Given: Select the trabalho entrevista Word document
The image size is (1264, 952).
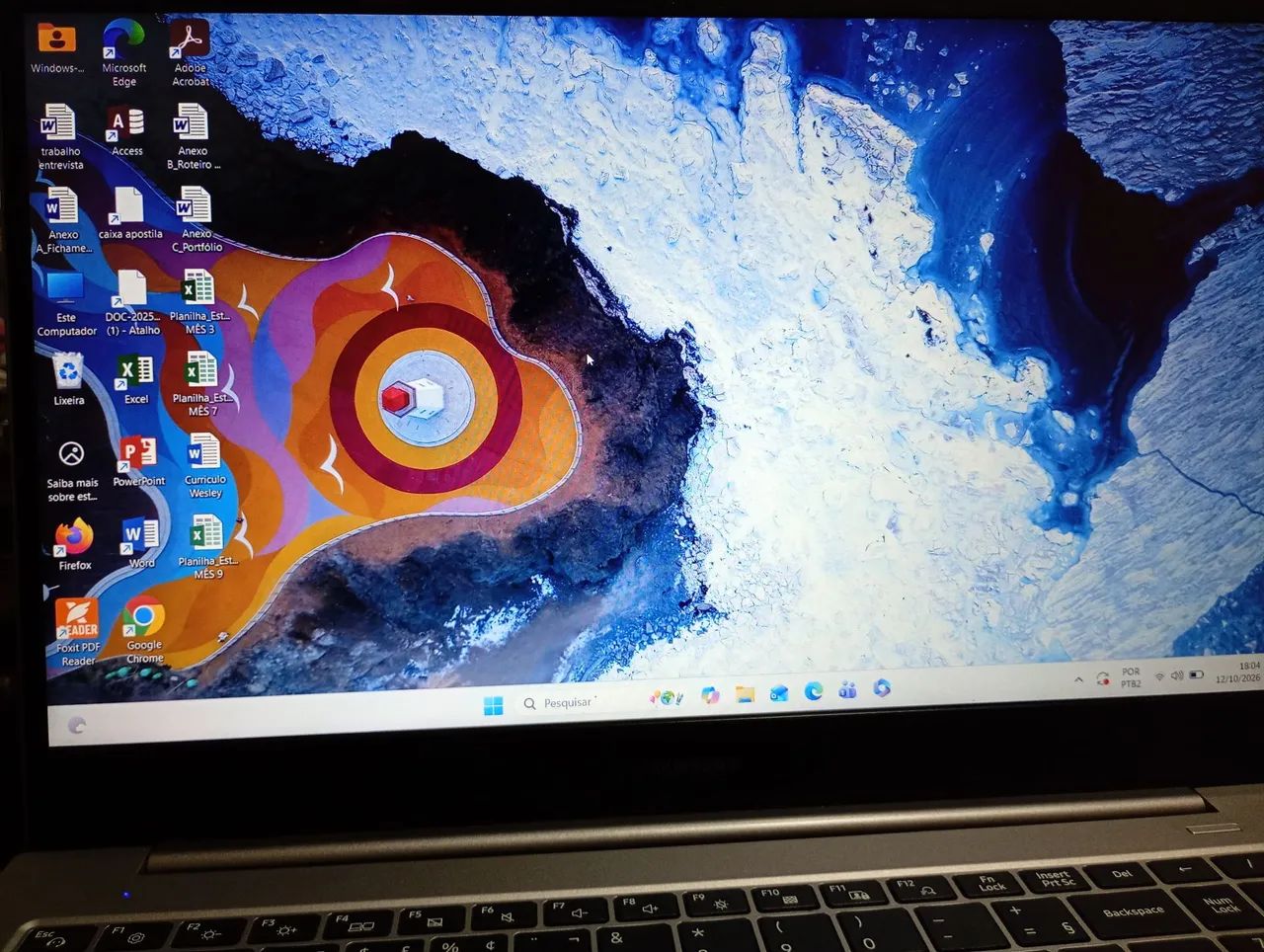Looking at the screenshot, I should pos(59,136).
